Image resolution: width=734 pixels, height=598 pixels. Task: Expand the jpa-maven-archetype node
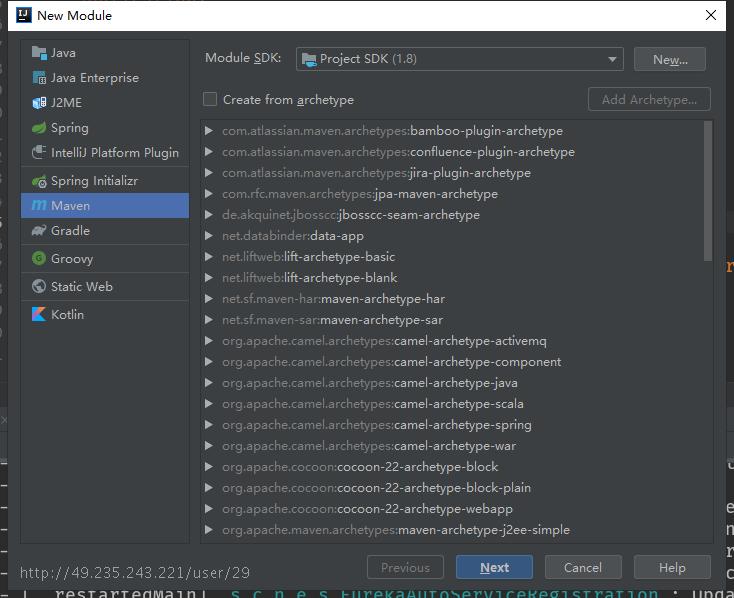click(209, 194)
